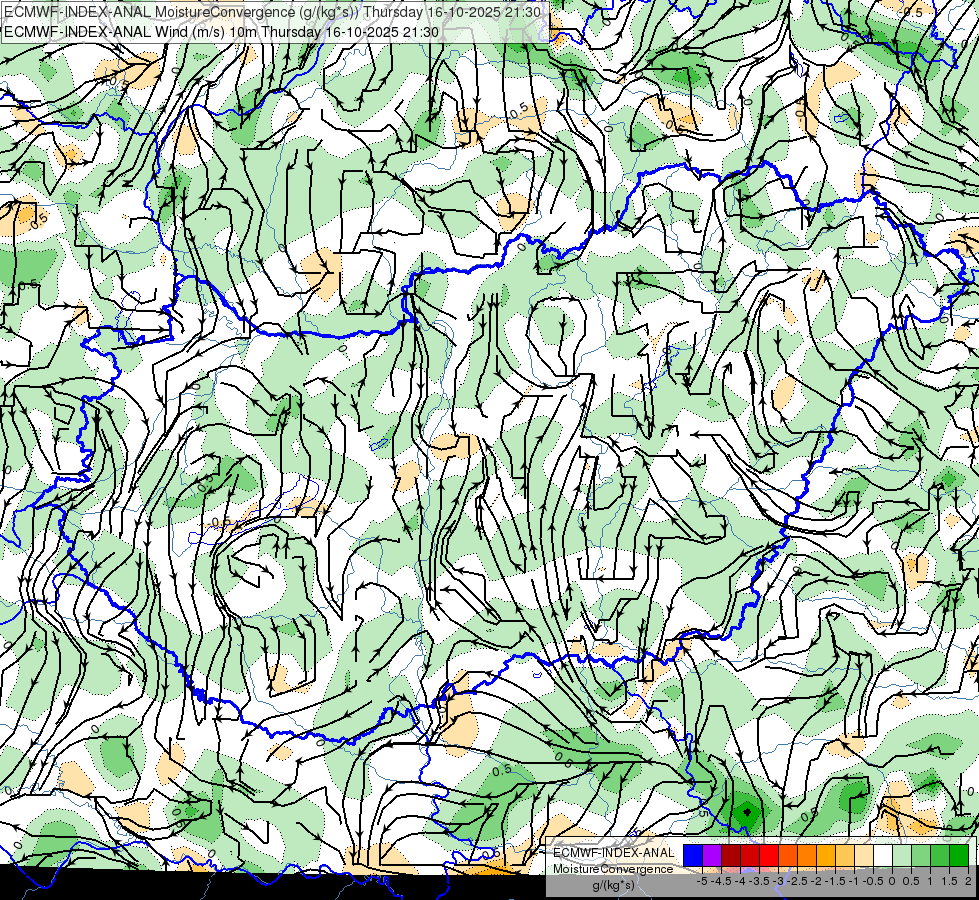Click the final 2 value on scale
Viewport: 979px width, 900px height.
click(x=968, y=881)
